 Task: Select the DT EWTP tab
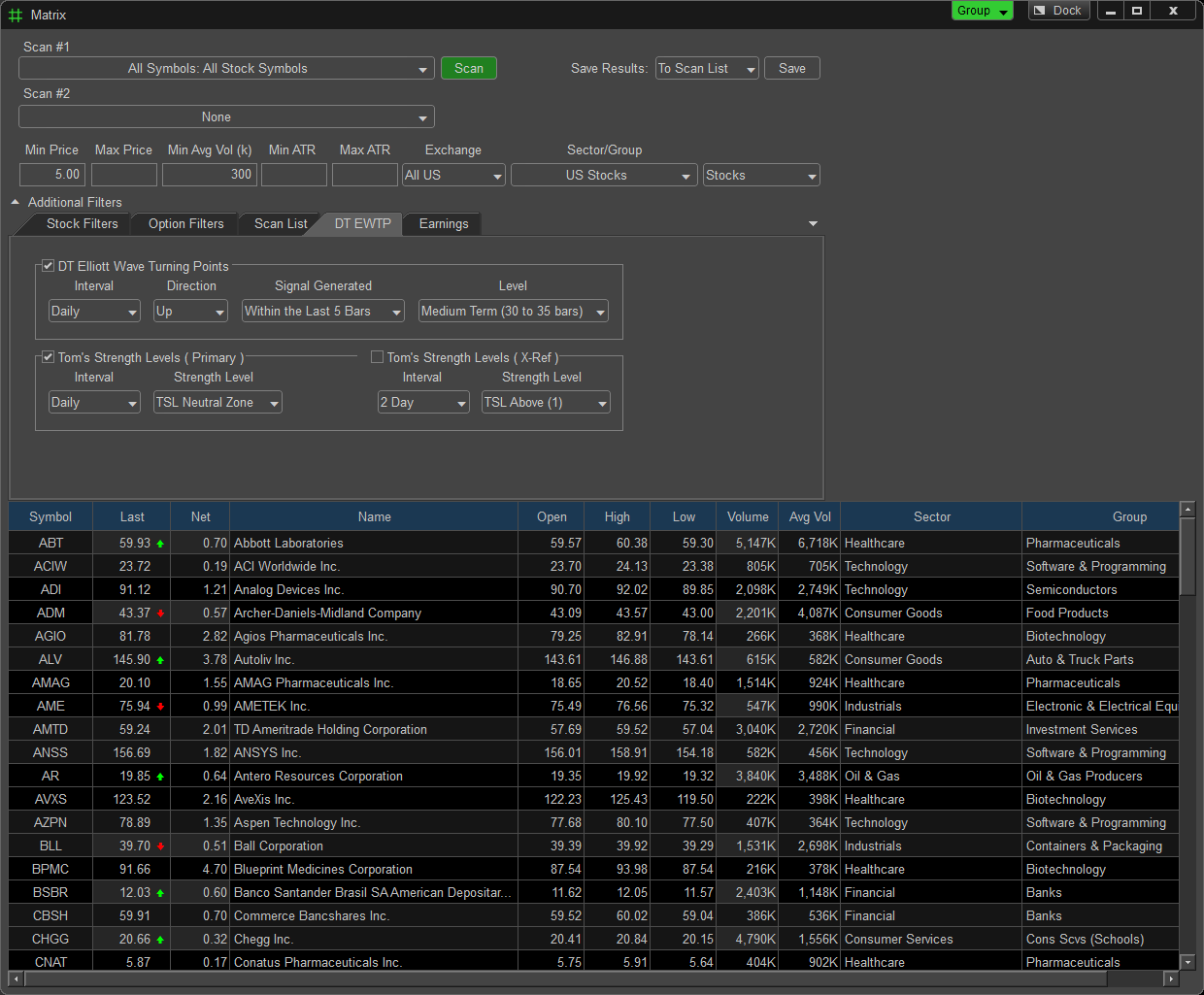point(362,224)
